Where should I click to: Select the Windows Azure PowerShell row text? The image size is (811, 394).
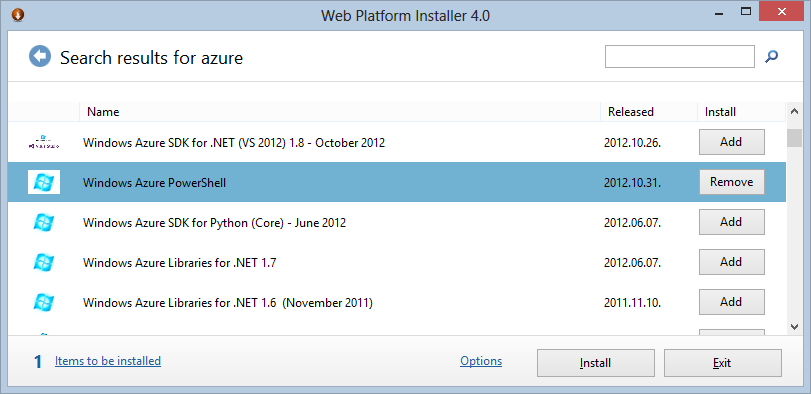[154, 183]
